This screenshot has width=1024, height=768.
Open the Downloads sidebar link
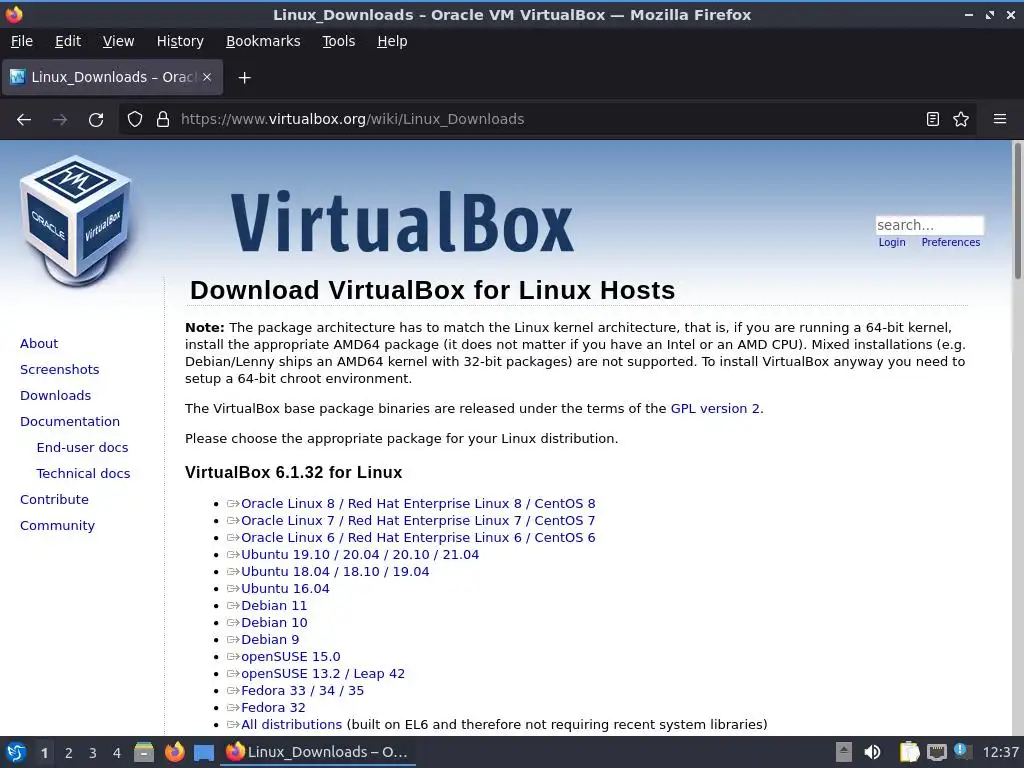(x=56, y=396)
